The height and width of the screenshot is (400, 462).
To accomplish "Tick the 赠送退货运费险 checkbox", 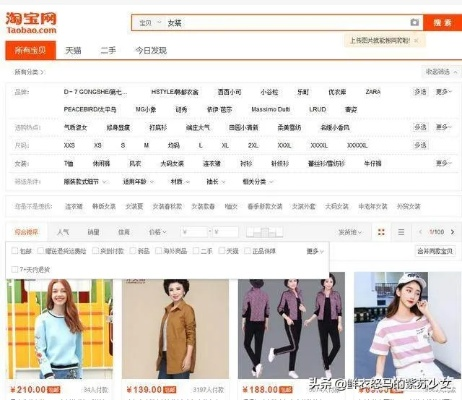I will pos(40,250).
